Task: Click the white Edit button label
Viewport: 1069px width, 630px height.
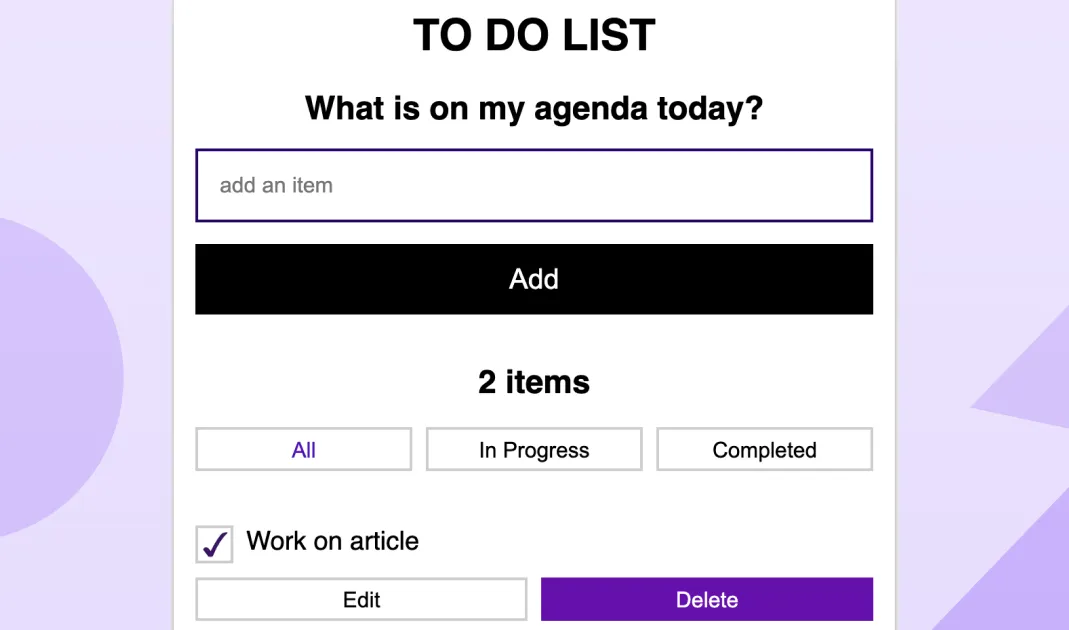Action: tap(361, 600)
